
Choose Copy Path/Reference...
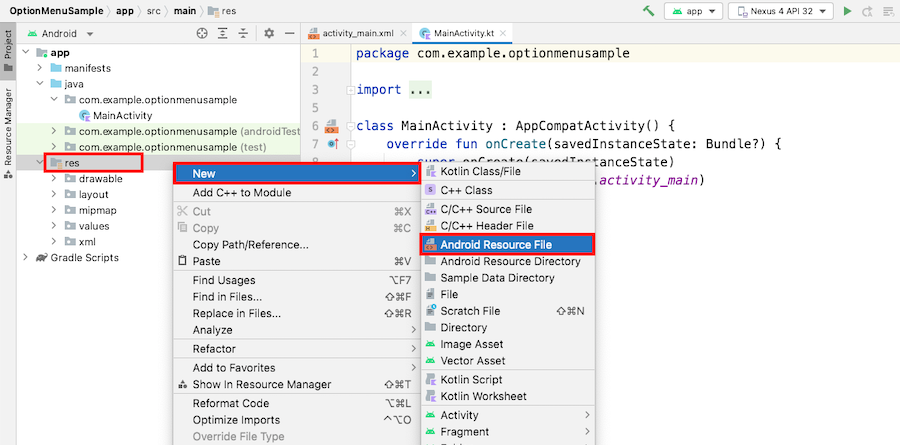coord(297,245)
